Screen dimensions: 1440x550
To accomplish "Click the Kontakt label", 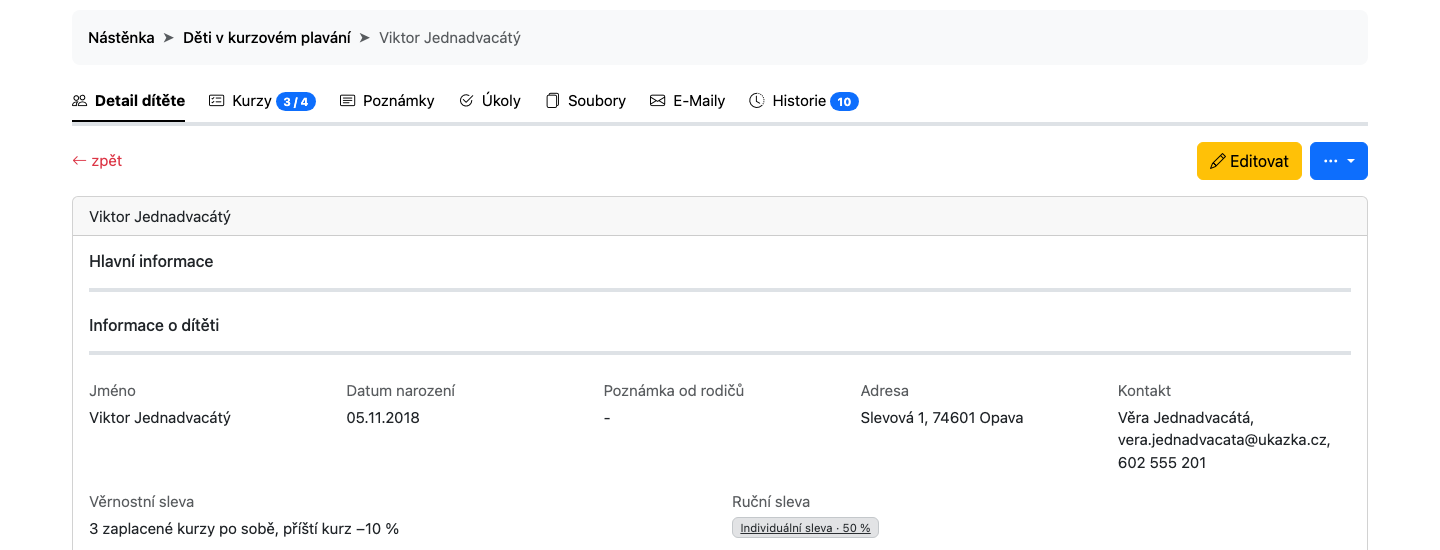I will click(x=1144, y=391).
